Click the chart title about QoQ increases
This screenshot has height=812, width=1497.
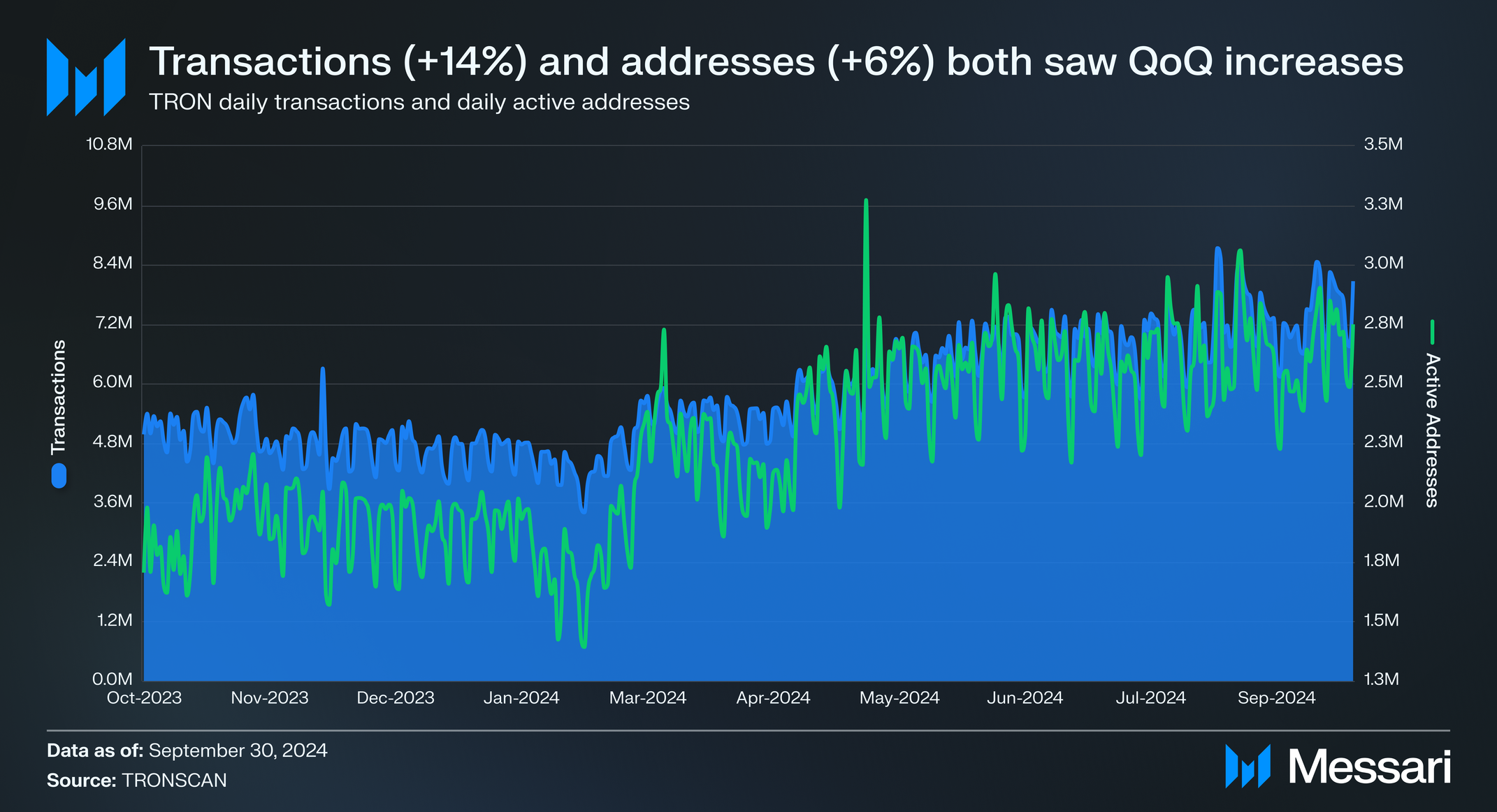point(776,61)
